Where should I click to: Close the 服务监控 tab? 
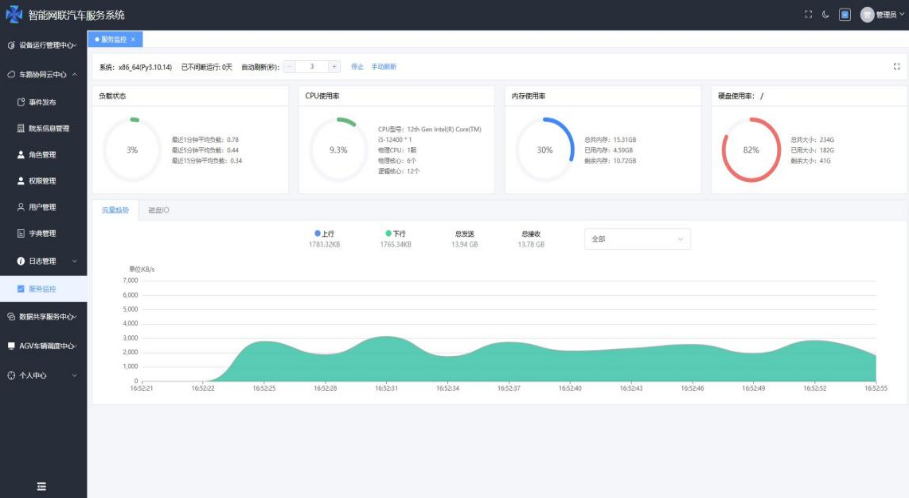(x=134, y=39)
